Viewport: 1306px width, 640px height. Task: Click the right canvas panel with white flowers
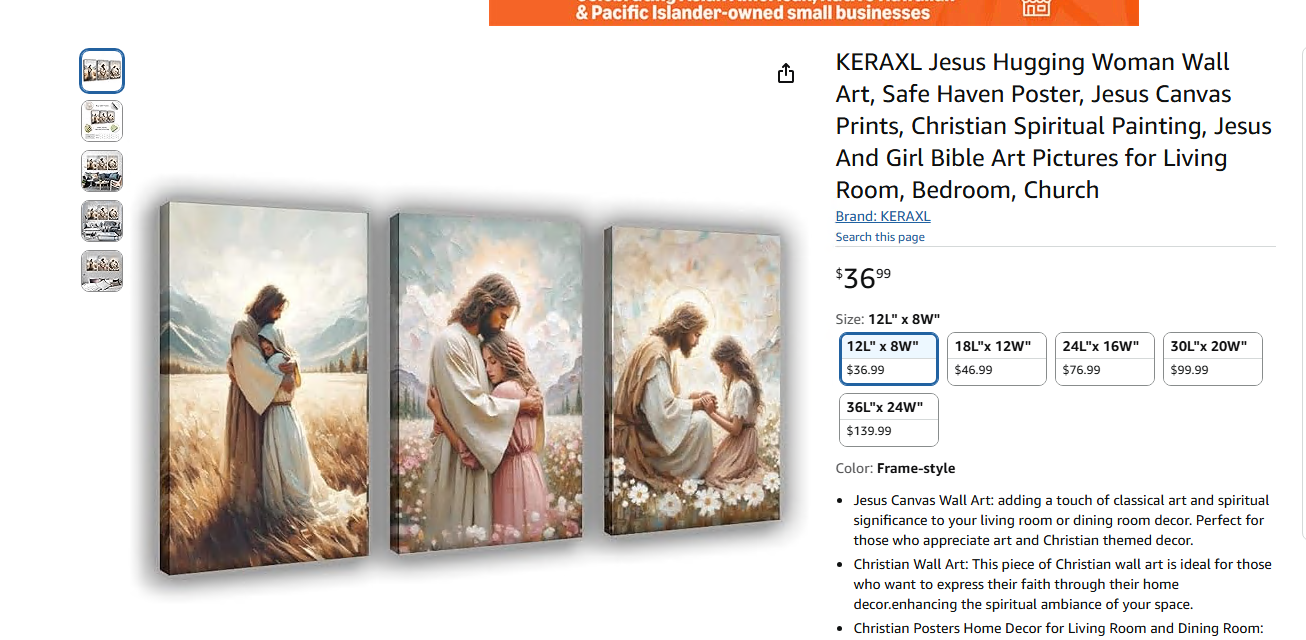692,380
